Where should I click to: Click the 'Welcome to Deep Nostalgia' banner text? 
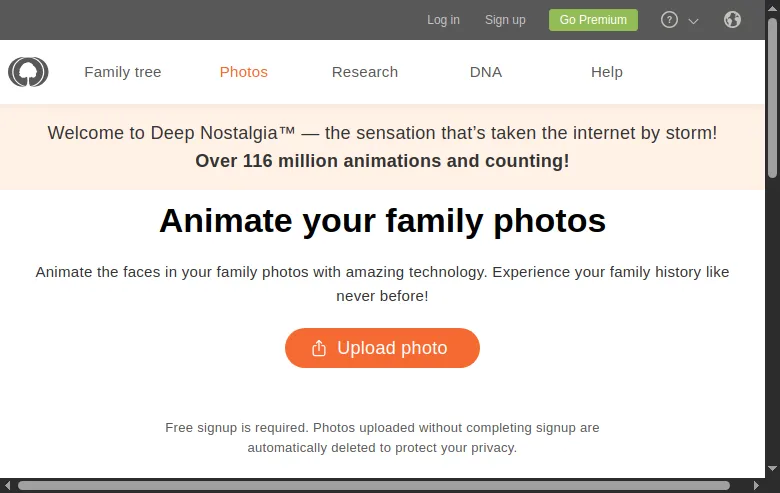382,133
